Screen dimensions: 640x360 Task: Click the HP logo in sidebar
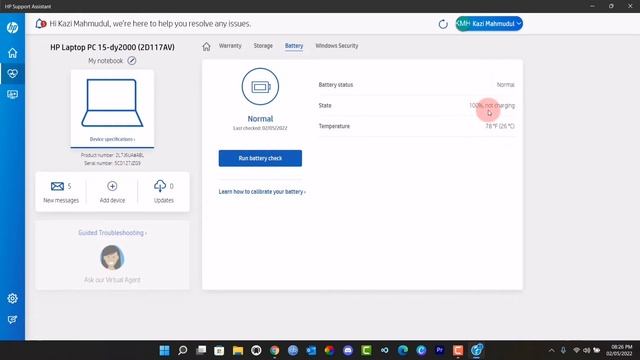[x=12, y=27]
